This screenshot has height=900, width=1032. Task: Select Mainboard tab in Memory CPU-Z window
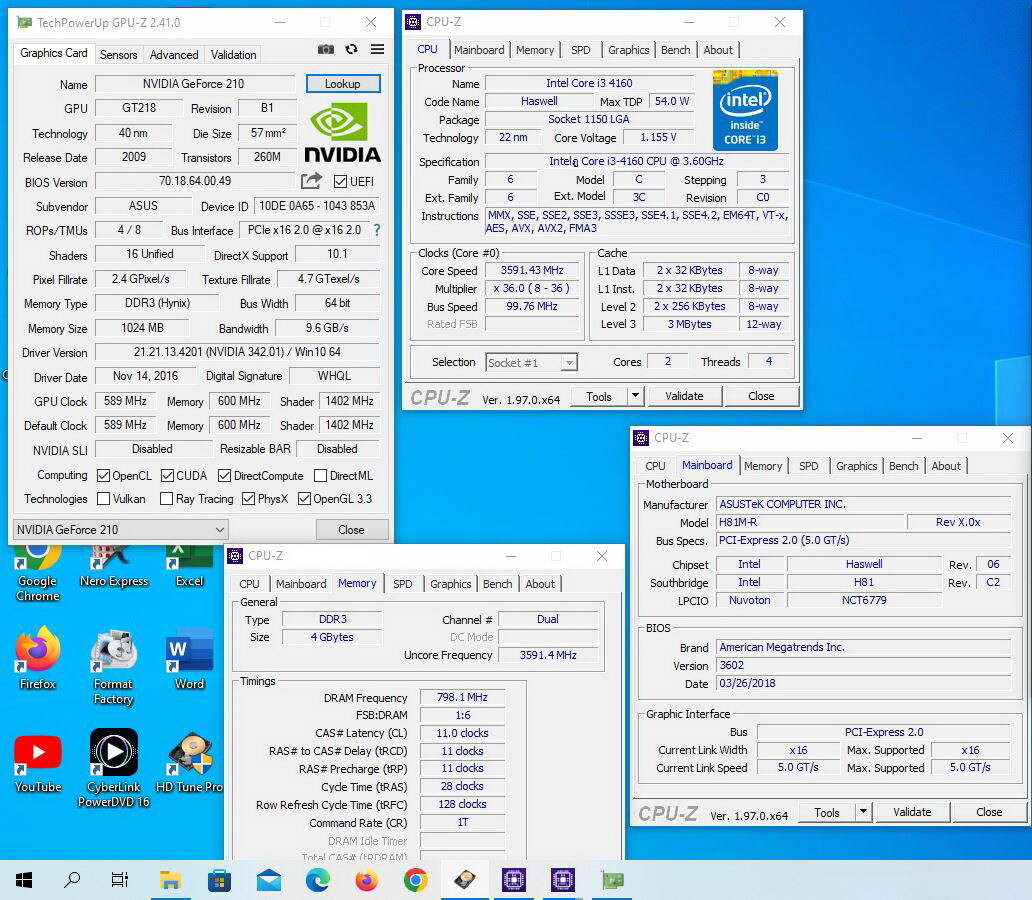[x=301, y=584]
